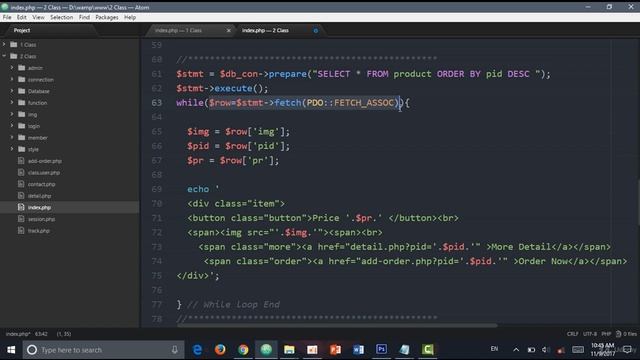Change the UTF-8 encoding in status bar
The height and width of the screenshot is (360, 640).
[590, 334]
